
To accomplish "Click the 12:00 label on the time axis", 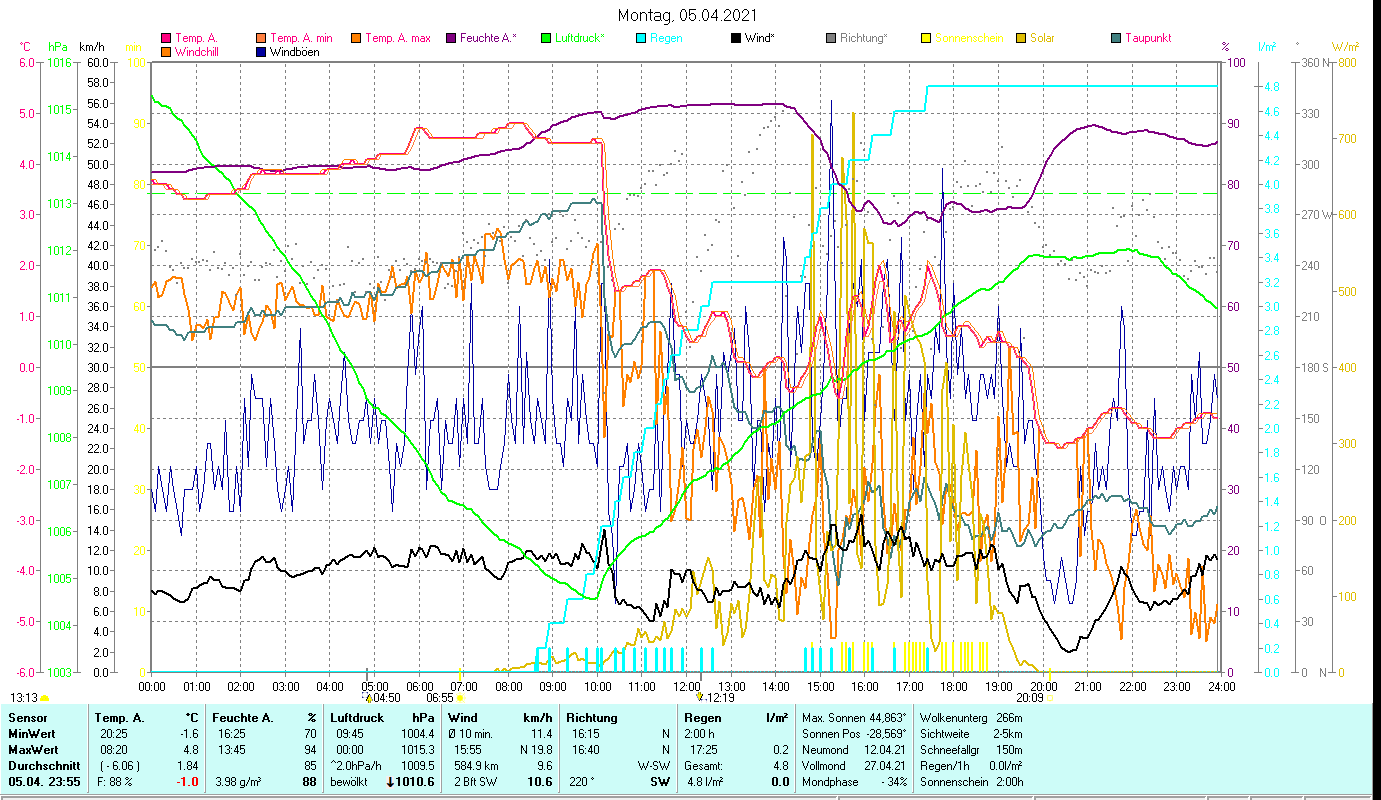I will click(687, 686).
